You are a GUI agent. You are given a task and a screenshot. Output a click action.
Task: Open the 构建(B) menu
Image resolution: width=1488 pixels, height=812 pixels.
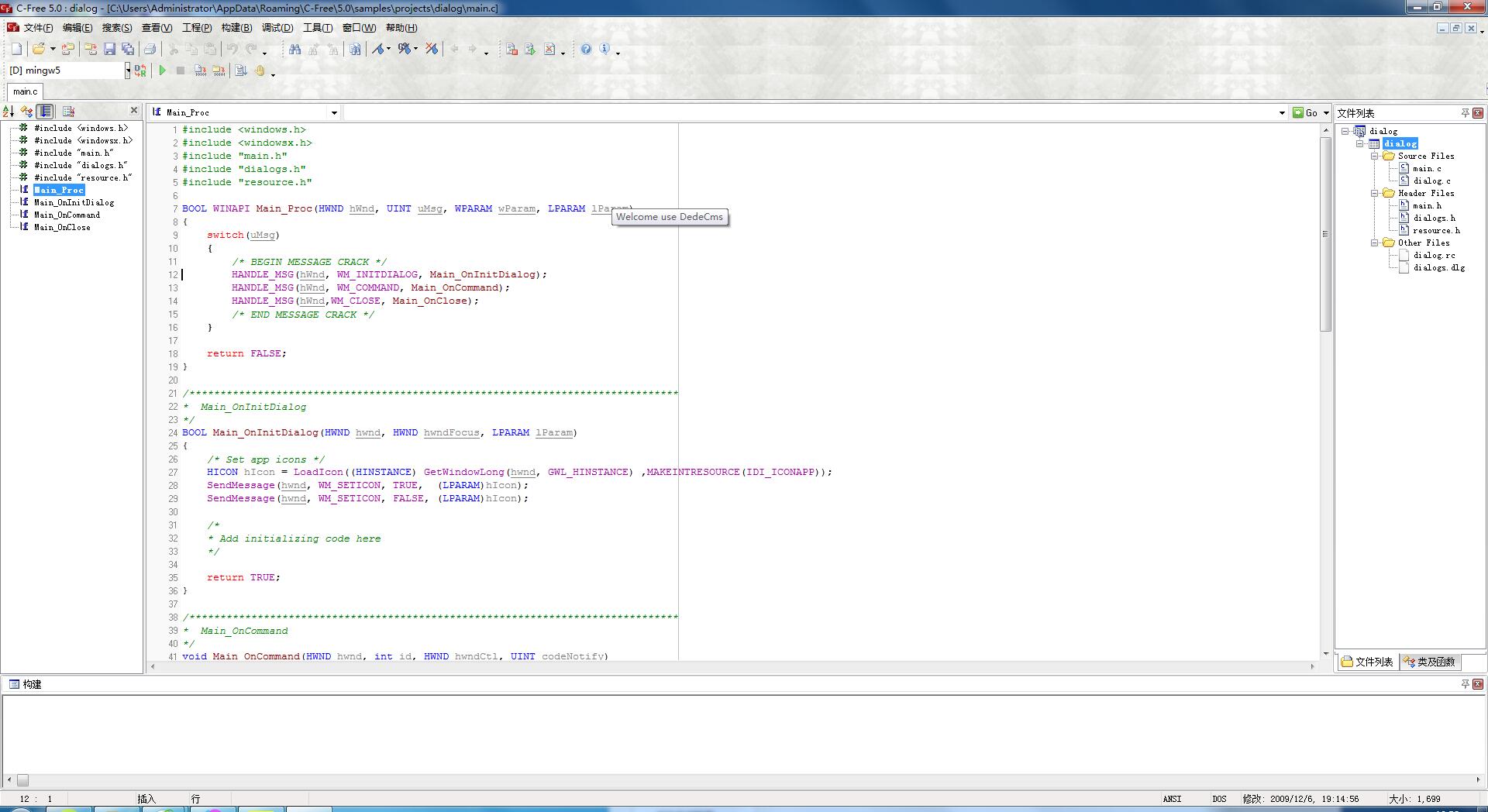pos(236,28)
